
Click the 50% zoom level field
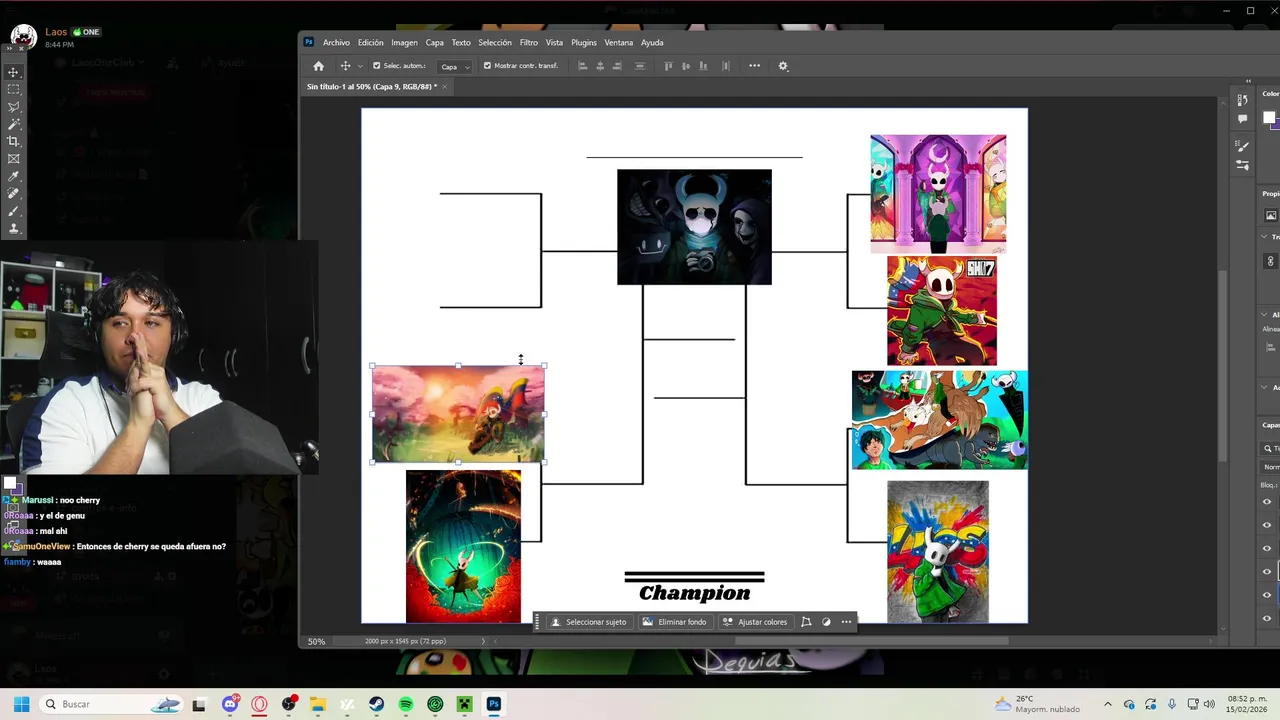pos(316,641)
